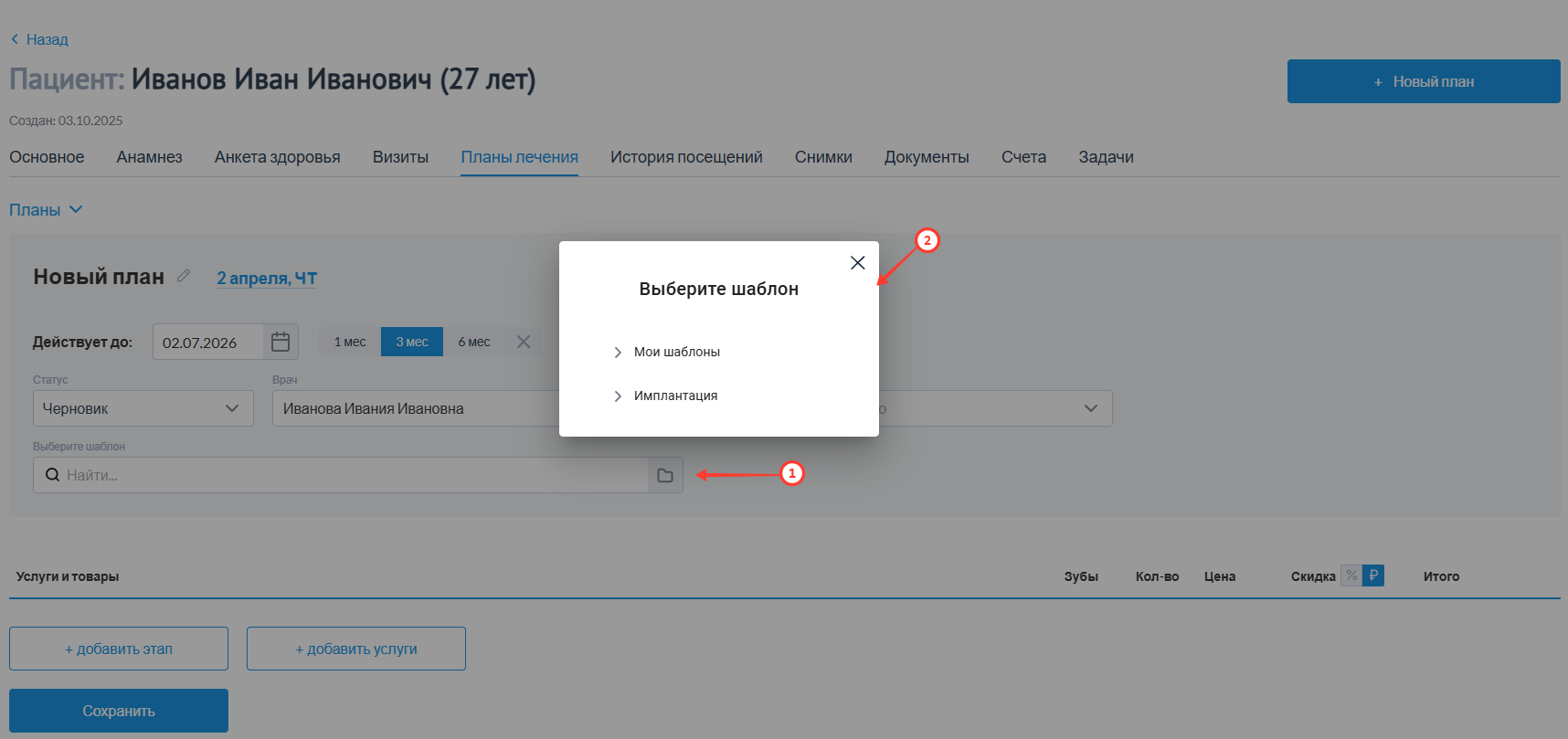Open the Счета tab
Screen dimensions: 1568x739
pyautogui.click(x=1023, y=157)
